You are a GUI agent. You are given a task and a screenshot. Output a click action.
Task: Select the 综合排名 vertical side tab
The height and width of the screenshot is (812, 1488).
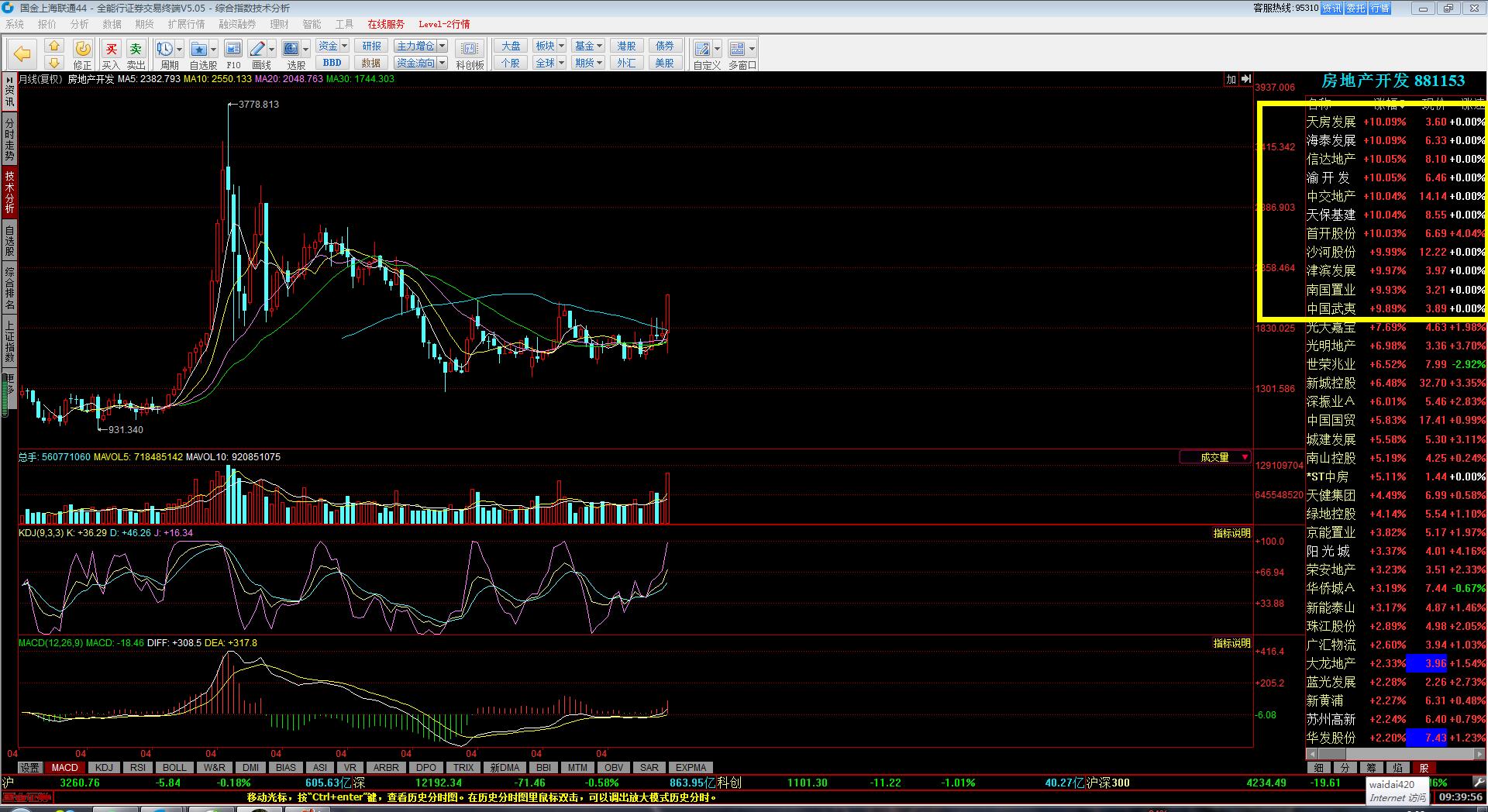point(9,287)
